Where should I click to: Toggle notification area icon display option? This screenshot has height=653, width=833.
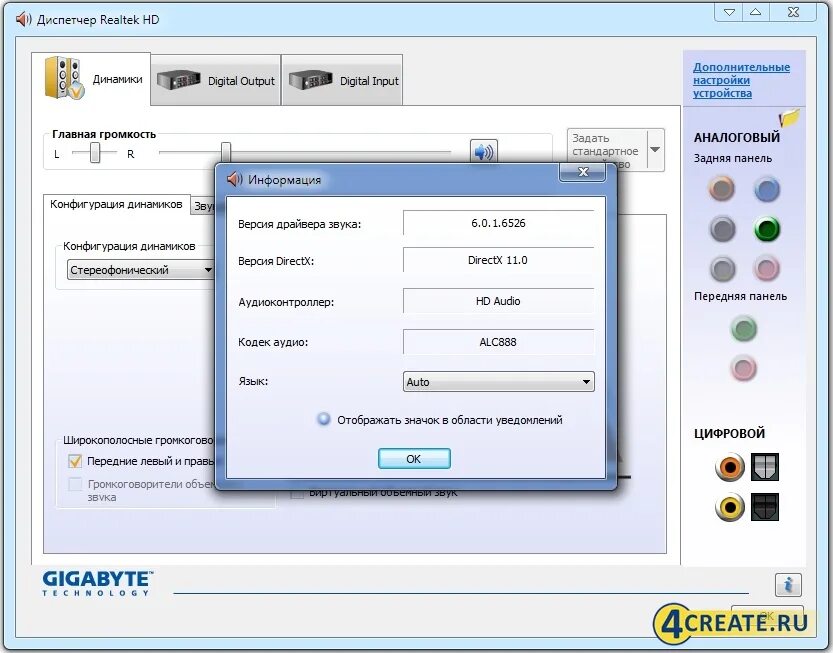(x=324, y=419)
